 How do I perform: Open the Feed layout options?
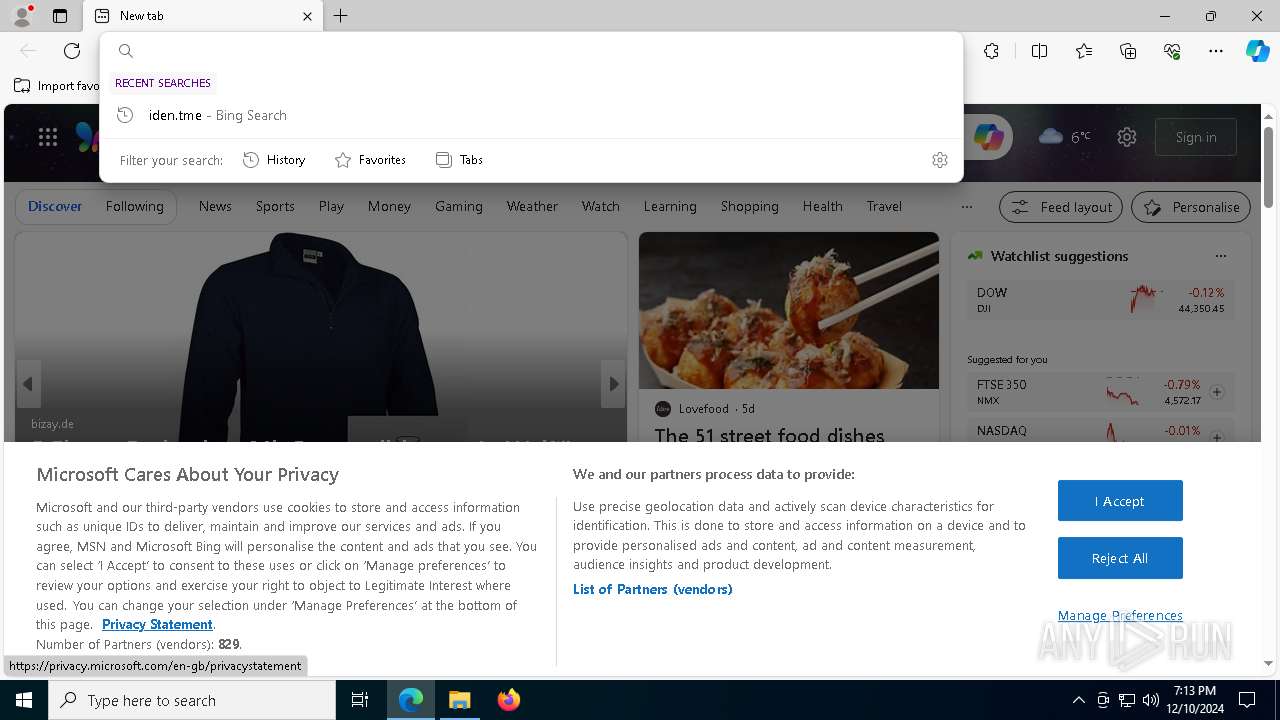pyautogui.click(x=1062, y=207)
